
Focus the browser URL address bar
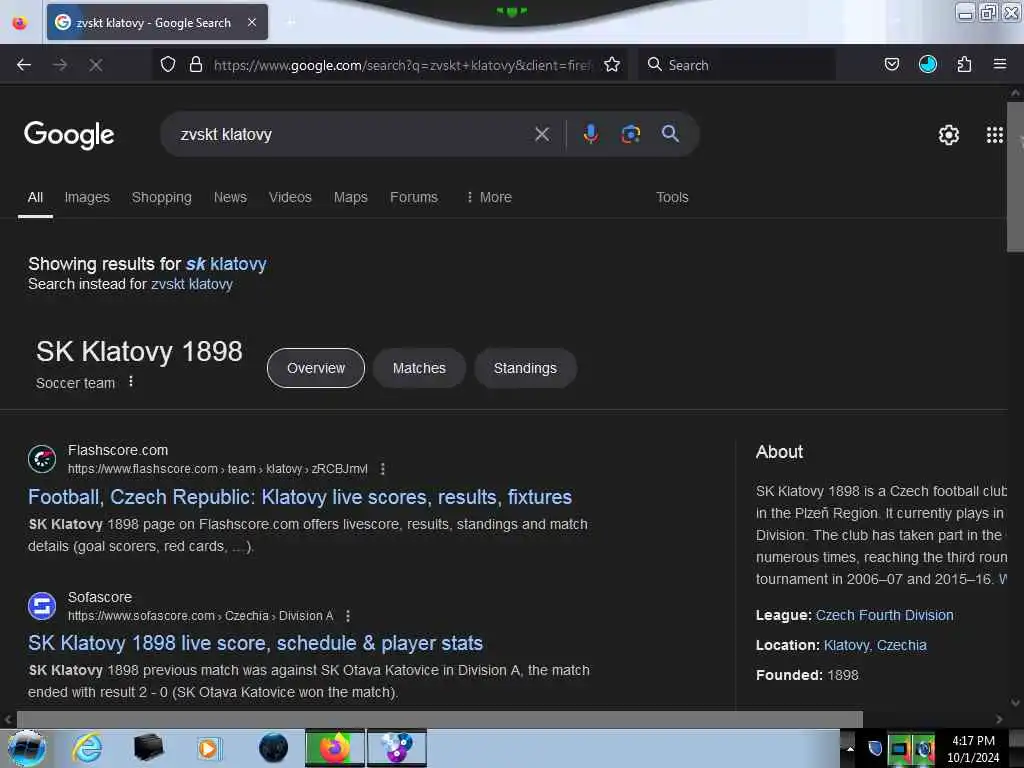(x=402, y=65)
